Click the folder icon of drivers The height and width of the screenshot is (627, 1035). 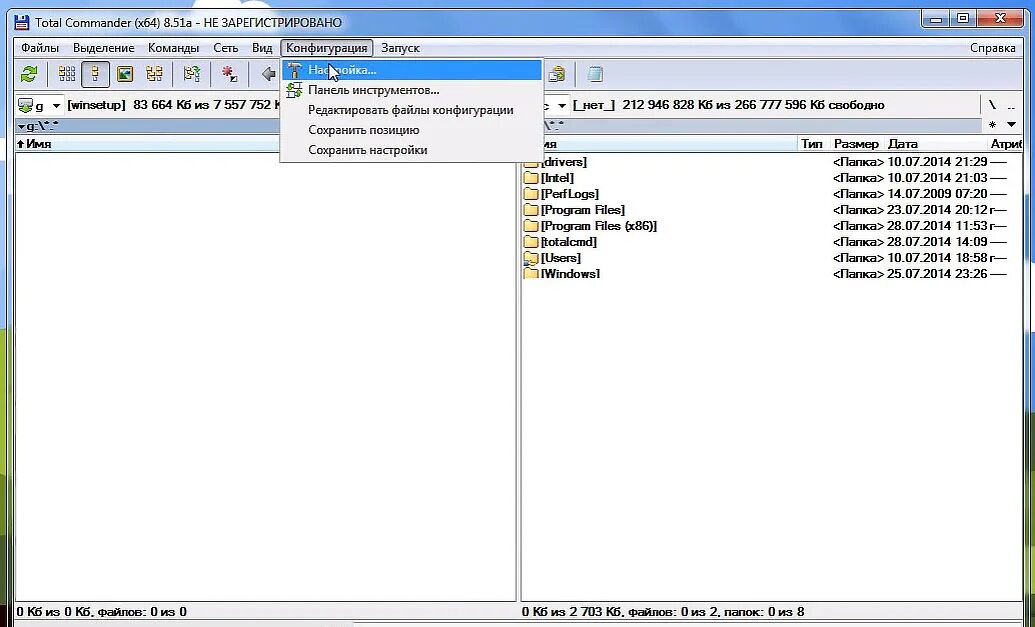tap(531, 162)
